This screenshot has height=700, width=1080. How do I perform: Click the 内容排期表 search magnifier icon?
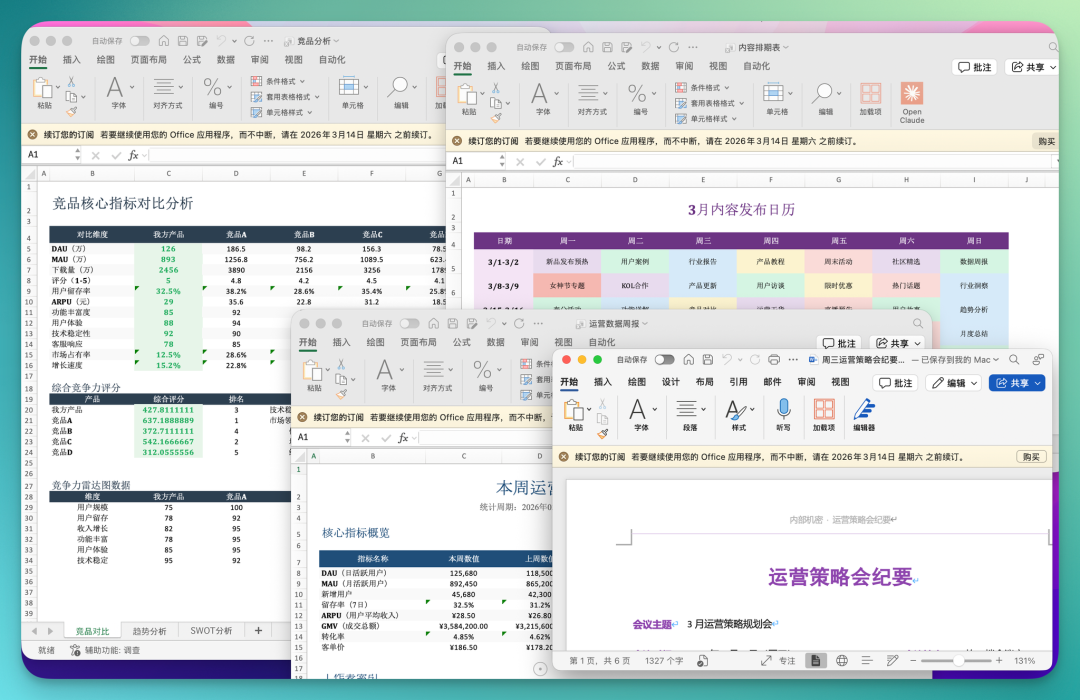pyautogui.click(x=1052, y=48)
